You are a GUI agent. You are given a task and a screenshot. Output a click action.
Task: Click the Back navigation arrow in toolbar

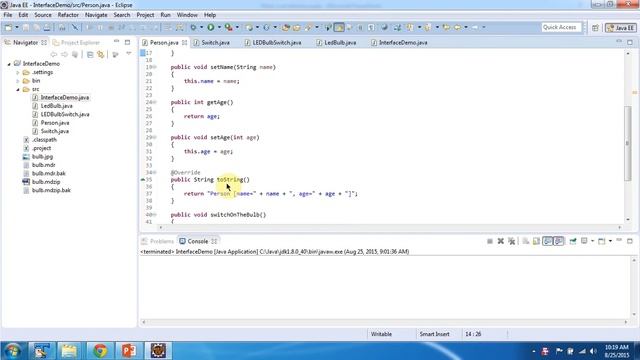click(x=457, y=27)
